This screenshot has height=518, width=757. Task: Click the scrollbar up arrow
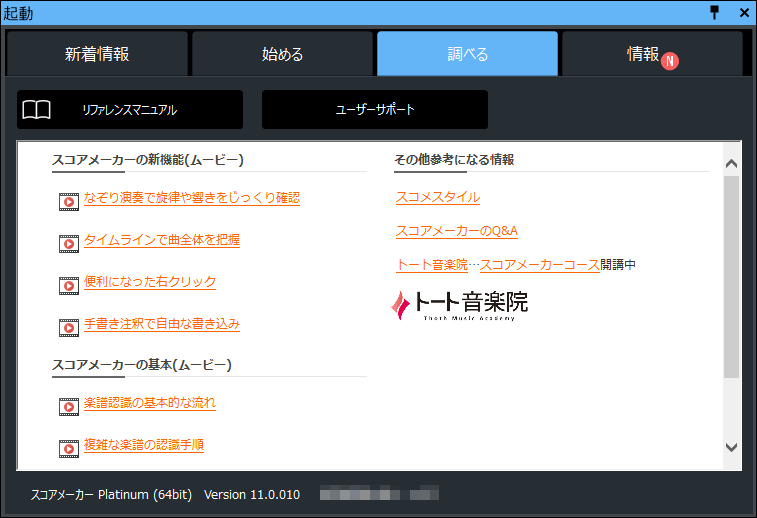(731, 163)
